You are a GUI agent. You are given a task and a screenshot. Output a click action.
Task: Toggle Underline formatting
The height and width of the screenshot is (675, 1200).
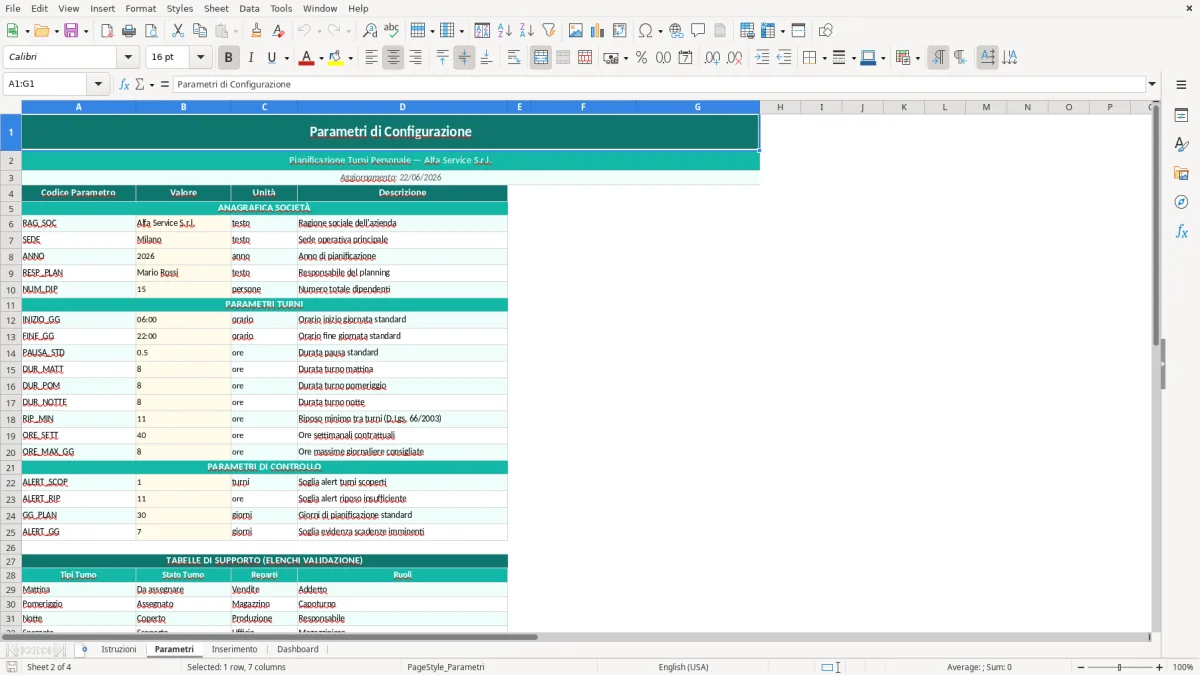tap(271, 58)
